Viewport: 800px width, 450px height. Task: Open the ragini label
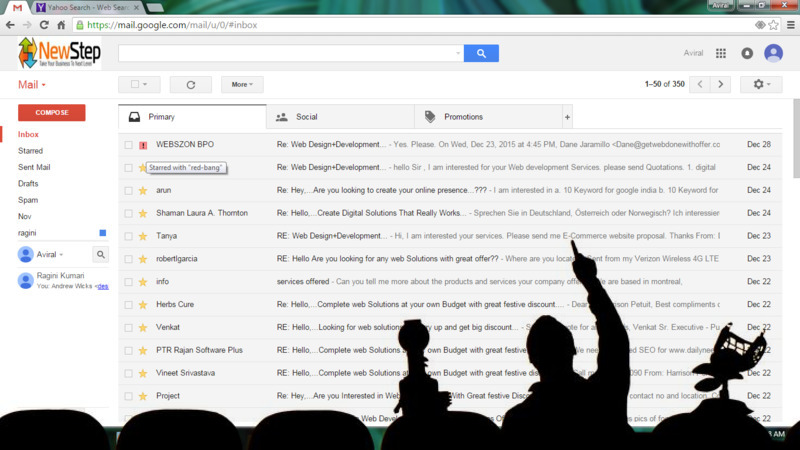click(x=27, y=233)
